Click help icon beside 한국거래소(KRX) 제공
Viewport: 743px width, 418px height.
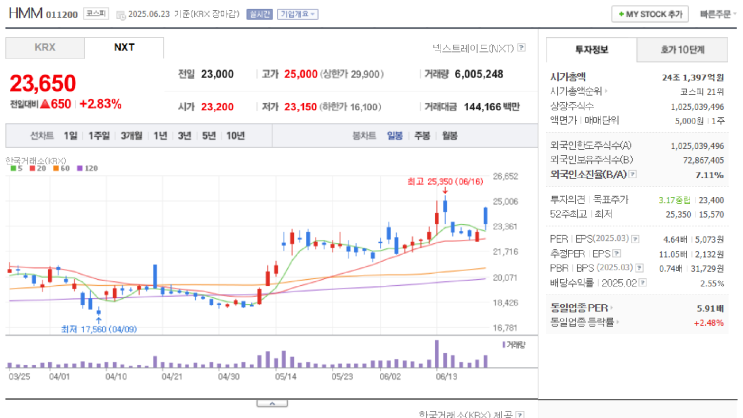click(x=520, y=415)
